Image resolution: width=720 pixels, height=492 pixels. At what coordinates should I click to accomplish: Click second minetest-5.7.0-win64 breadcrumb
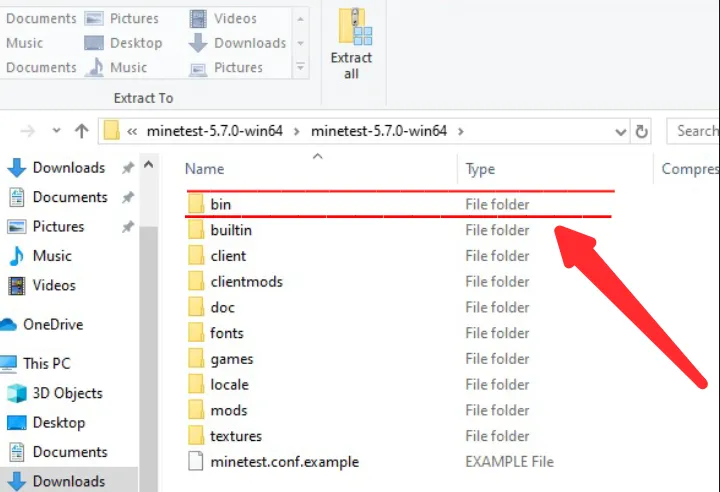click(x=379, y=131)
